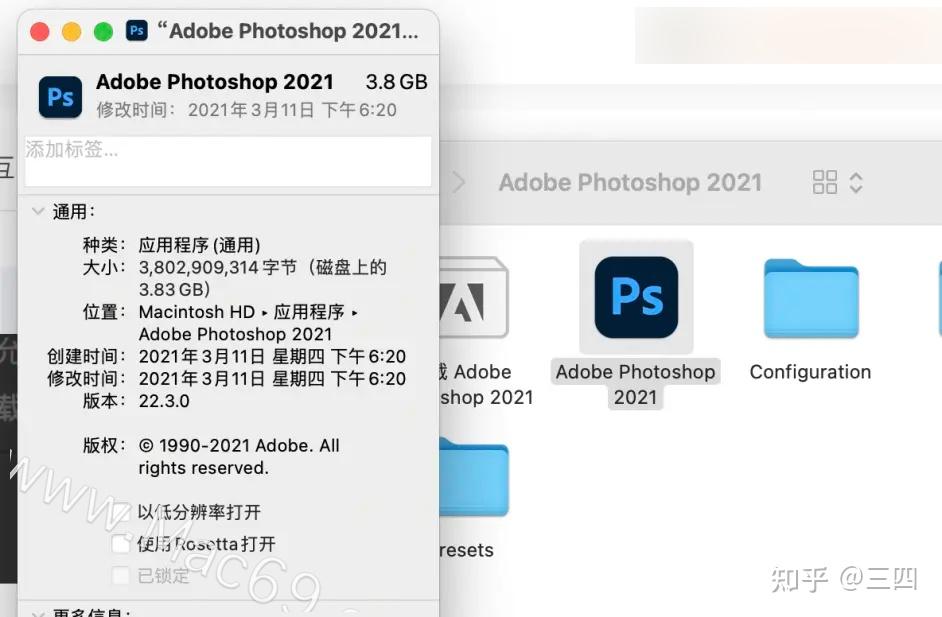The width and height of the screenshot is (942, 617).
Task: Click the 已锁定 checkbox
Action: click(121, 575)
